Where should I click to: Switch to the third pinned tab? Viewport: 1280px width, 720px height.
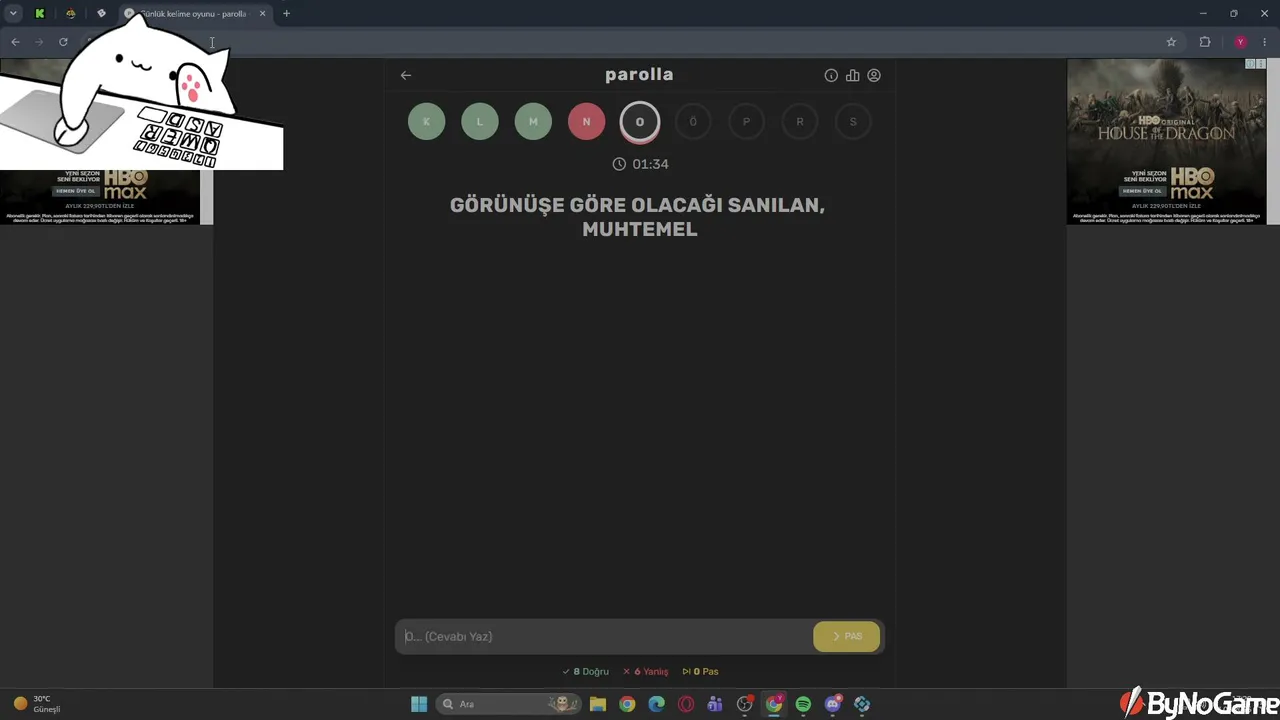point(101,13)
